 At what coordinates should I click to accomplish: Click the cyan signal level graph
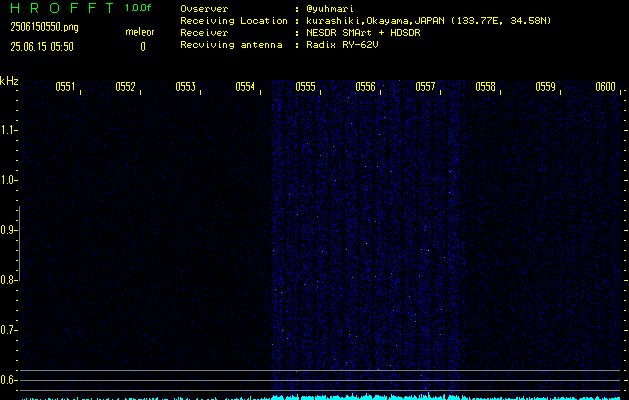coord(321,396)
